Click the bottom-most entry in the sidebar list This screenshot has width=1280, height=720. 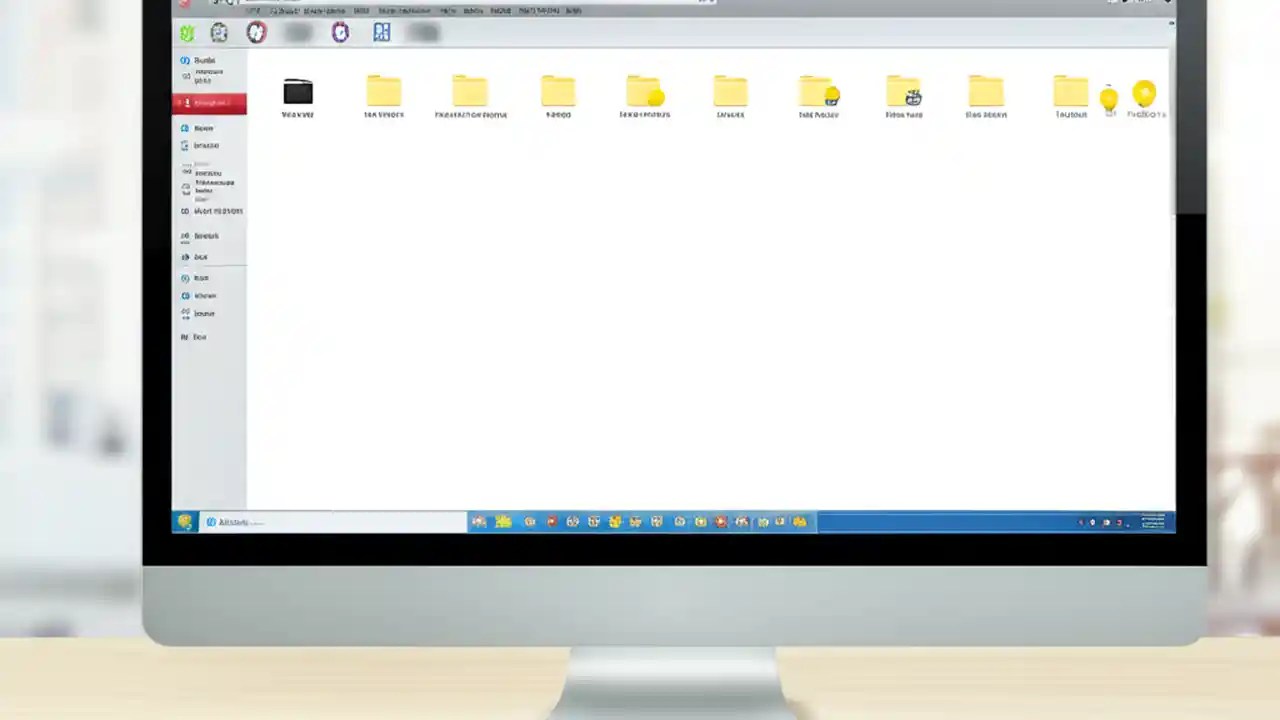199,337
